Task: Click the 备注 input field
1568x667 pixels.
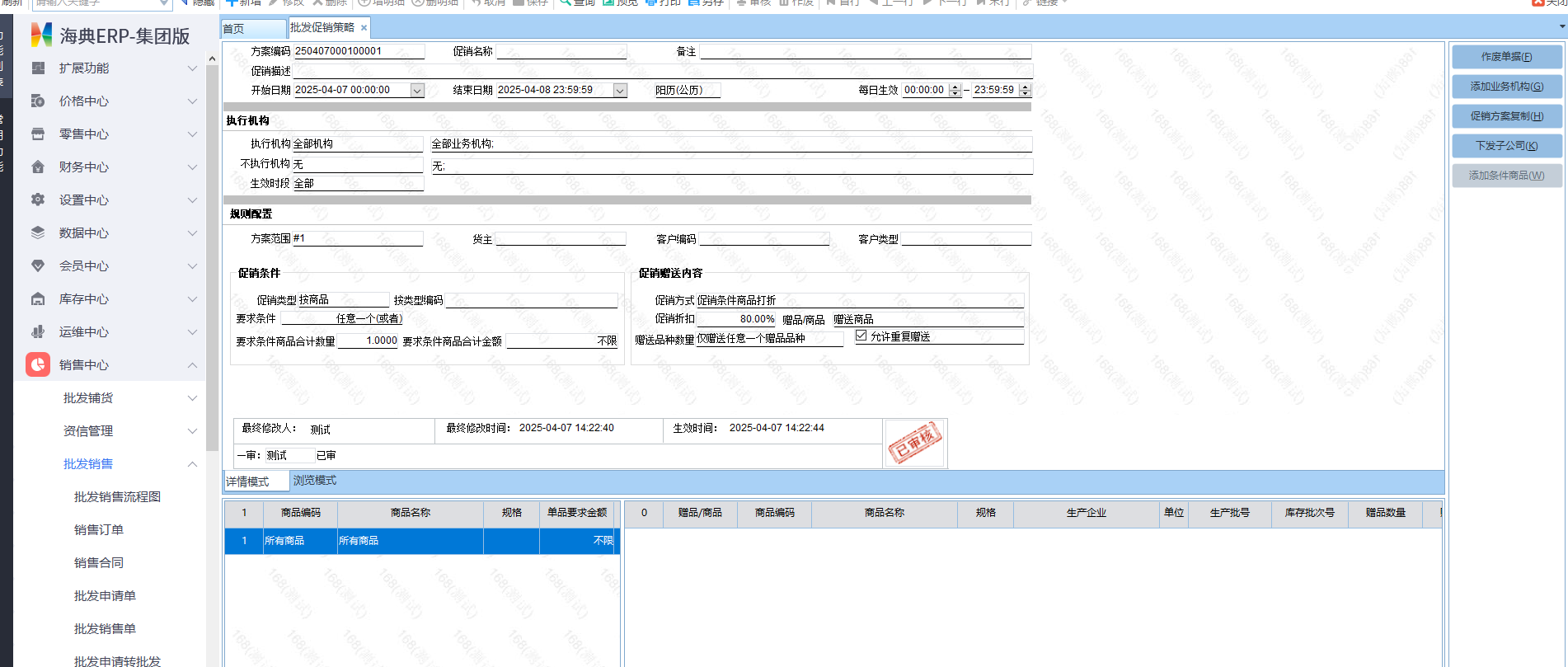Action: click(866, 51)
